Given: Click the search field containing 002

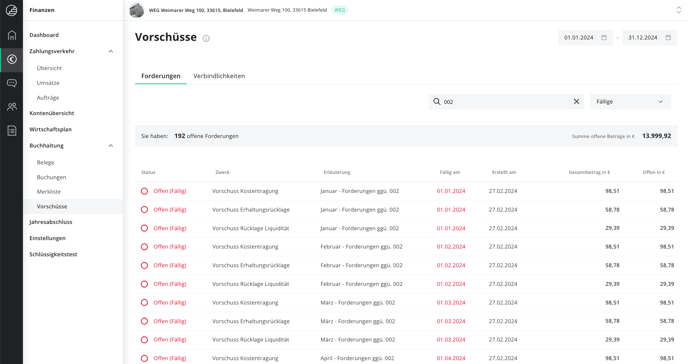Looking at the screenshot, I should (506, 102).
